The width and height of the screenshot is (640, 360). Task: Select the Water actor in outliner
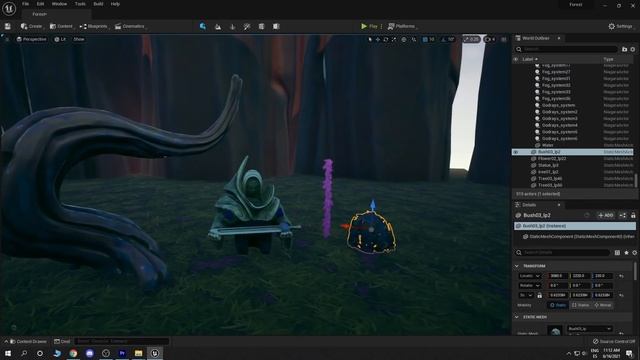[547, 145]
